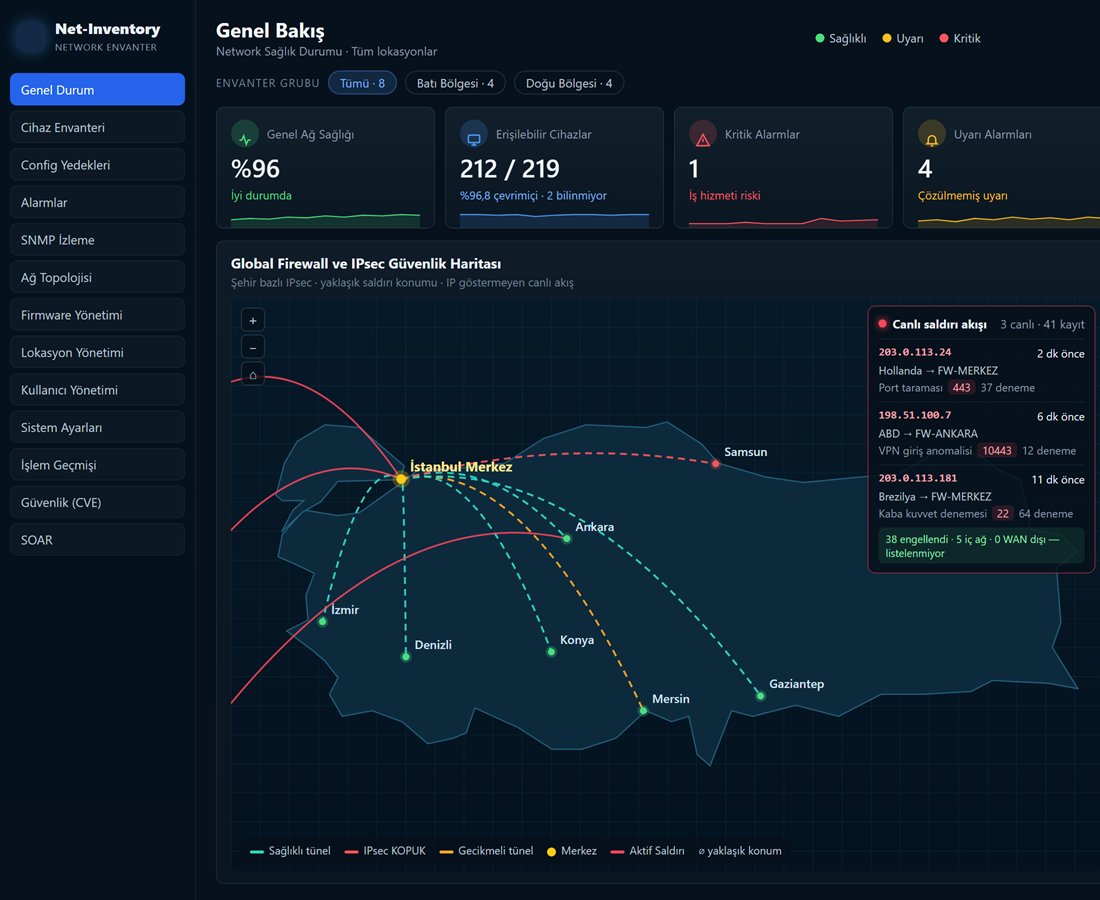Viewport: 1100px width, 900px height.
Task: Click attack entry 203.0.113.181
Action: point(981,496)
